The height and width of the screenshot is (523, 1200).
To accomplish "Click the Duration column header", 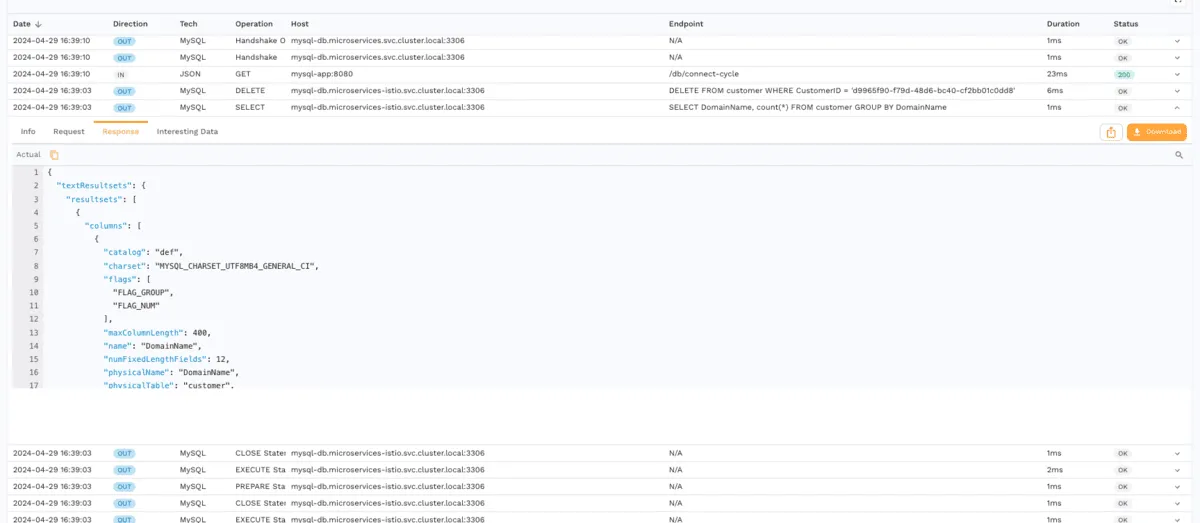I will tap(1063, 23).
